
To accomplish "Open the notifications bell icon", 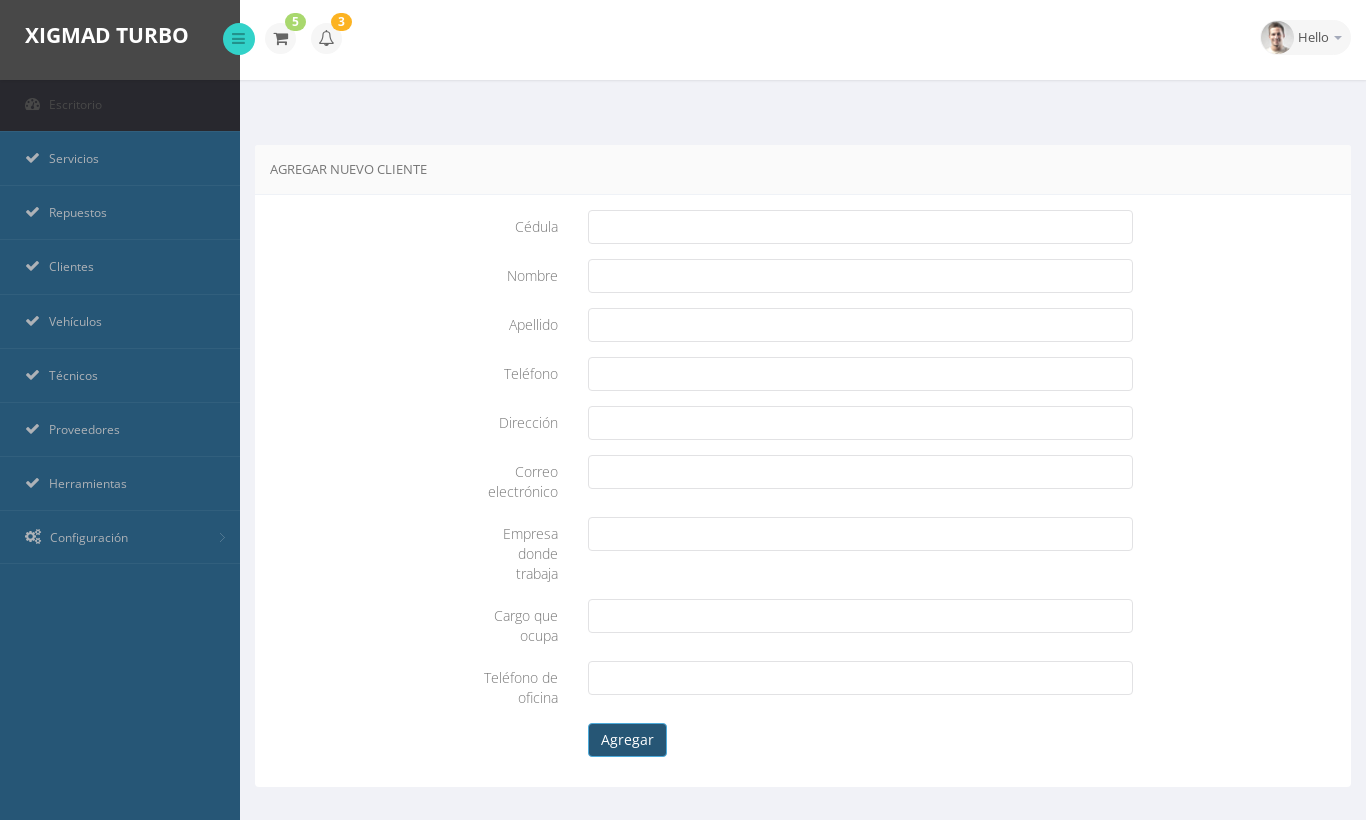I will (x=326, y=39).
